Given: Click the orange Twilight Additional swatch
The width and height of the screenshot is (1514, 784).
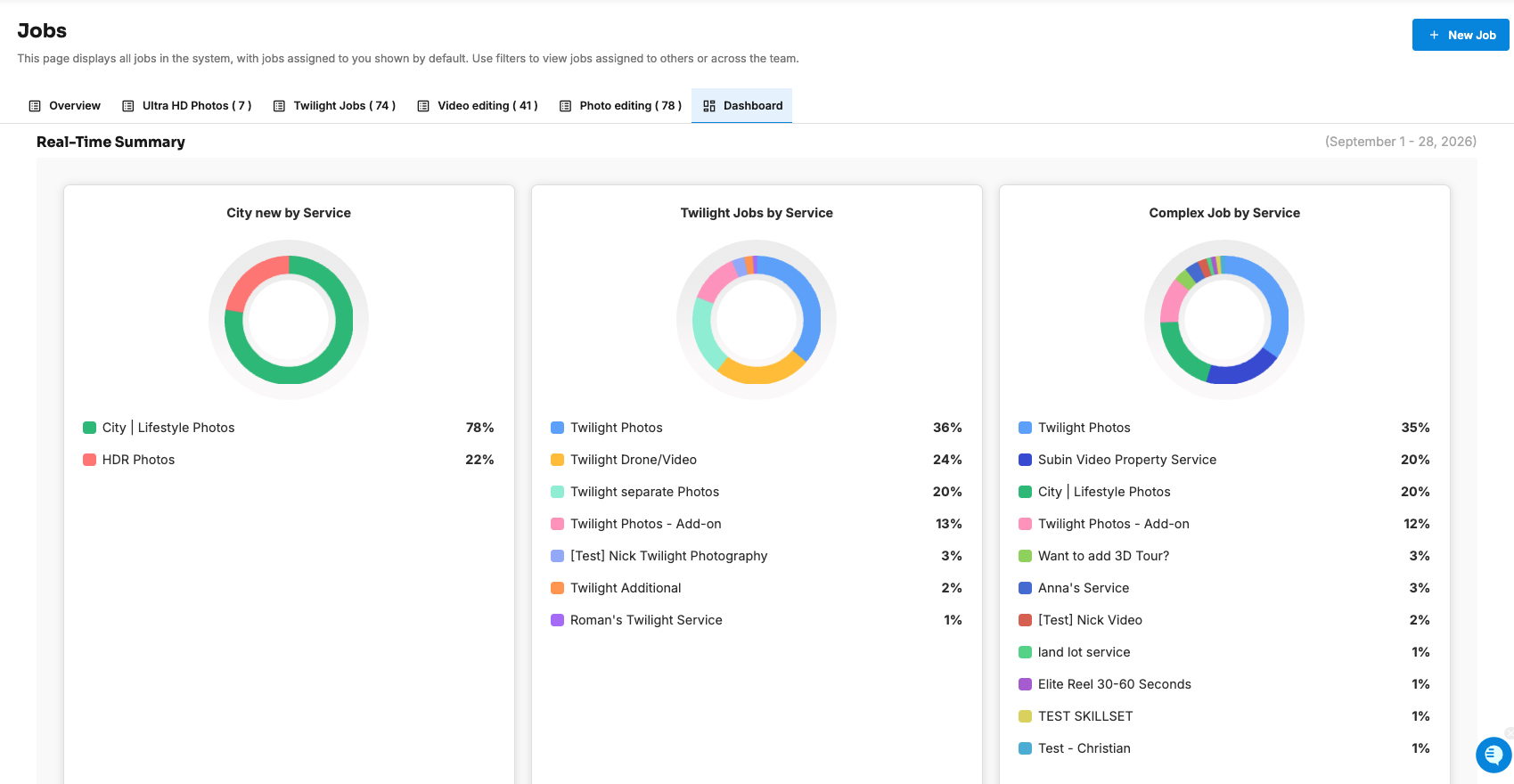Looking at the screenshot, I should (x=557, y=588).
